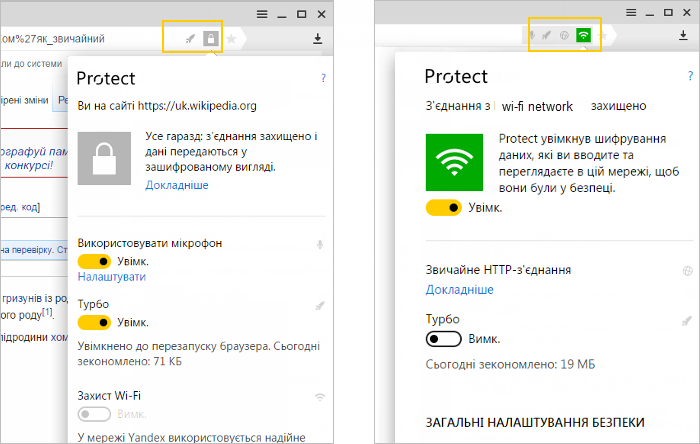Click the 'гризунів' link on the Wikipedia page

21,298
